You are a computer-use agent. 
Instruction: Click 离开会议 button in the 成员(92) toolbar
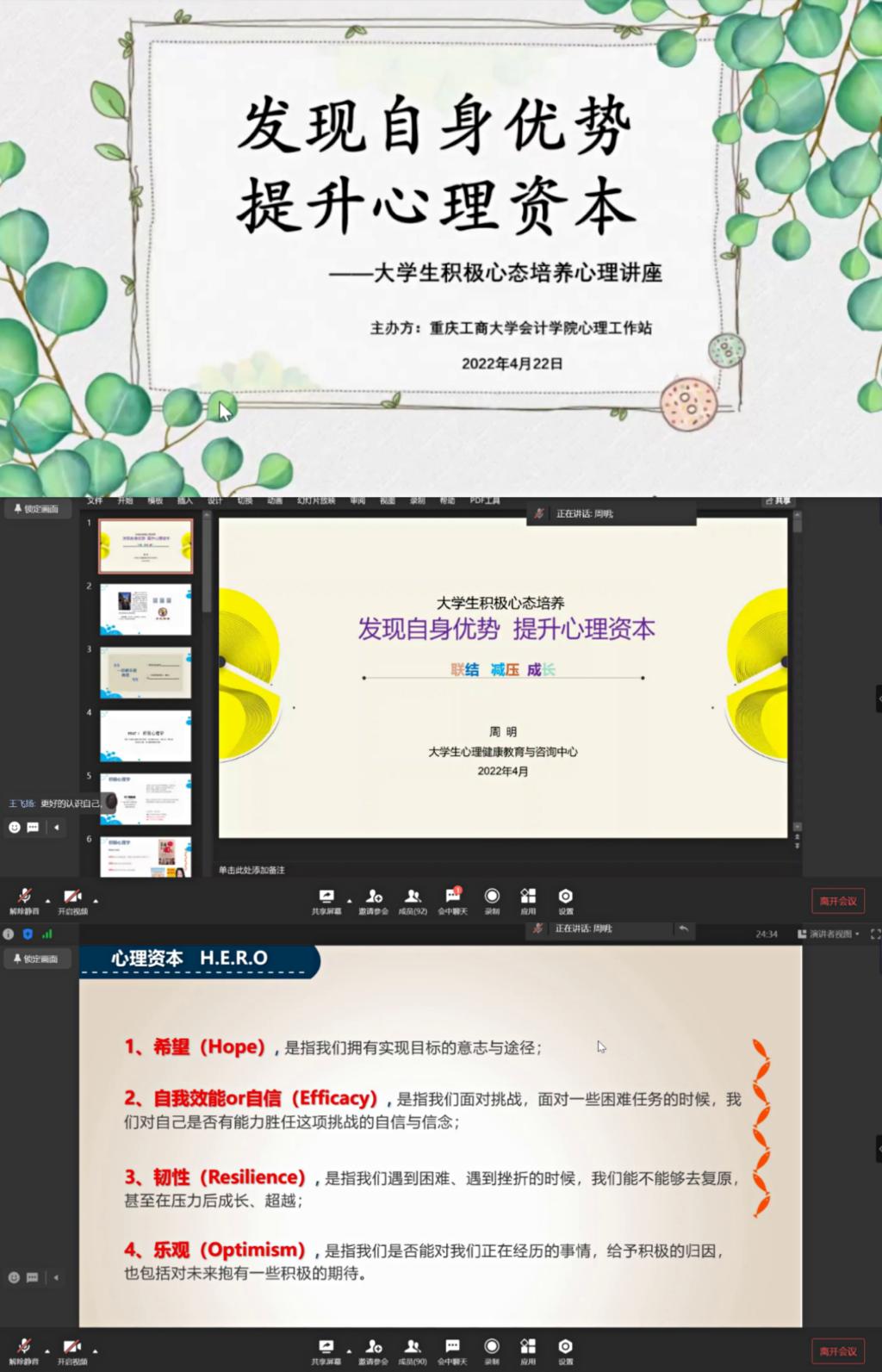pos(837,901)
